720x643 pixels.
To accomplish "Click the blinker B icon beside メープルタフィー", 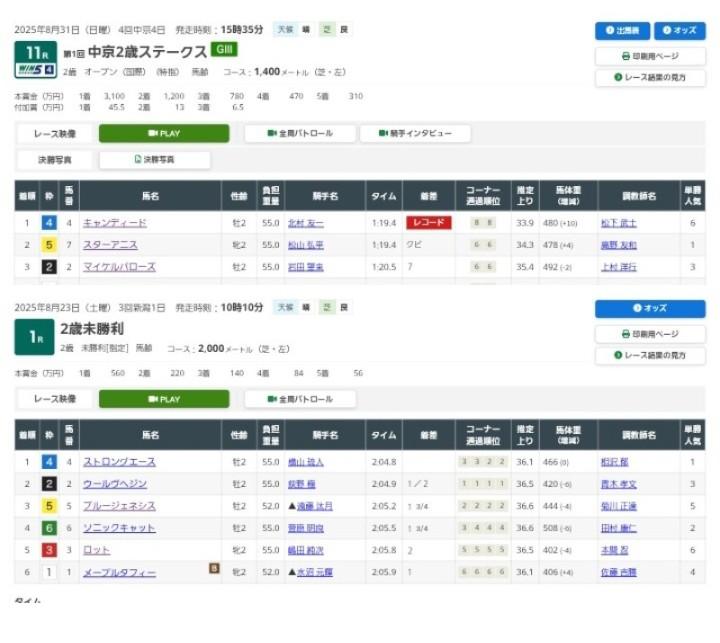I will 213,569.
